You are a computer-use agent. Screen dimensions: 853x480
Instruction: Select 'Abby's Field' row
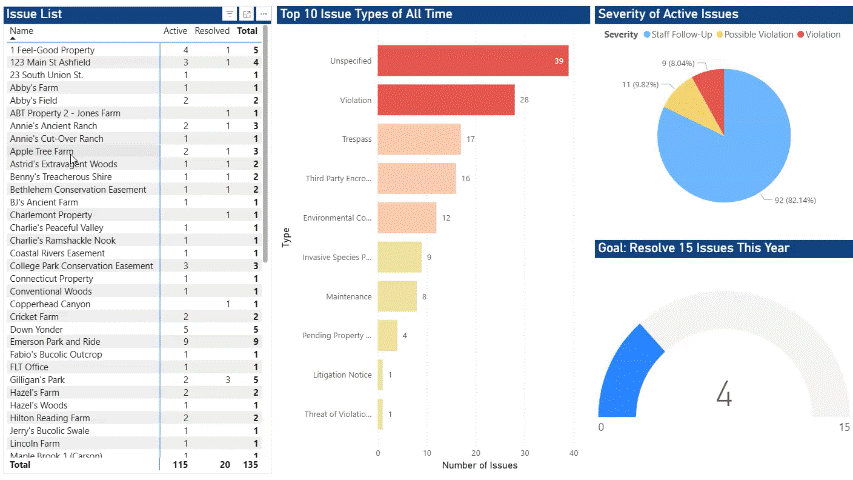[x=134, y=101]
